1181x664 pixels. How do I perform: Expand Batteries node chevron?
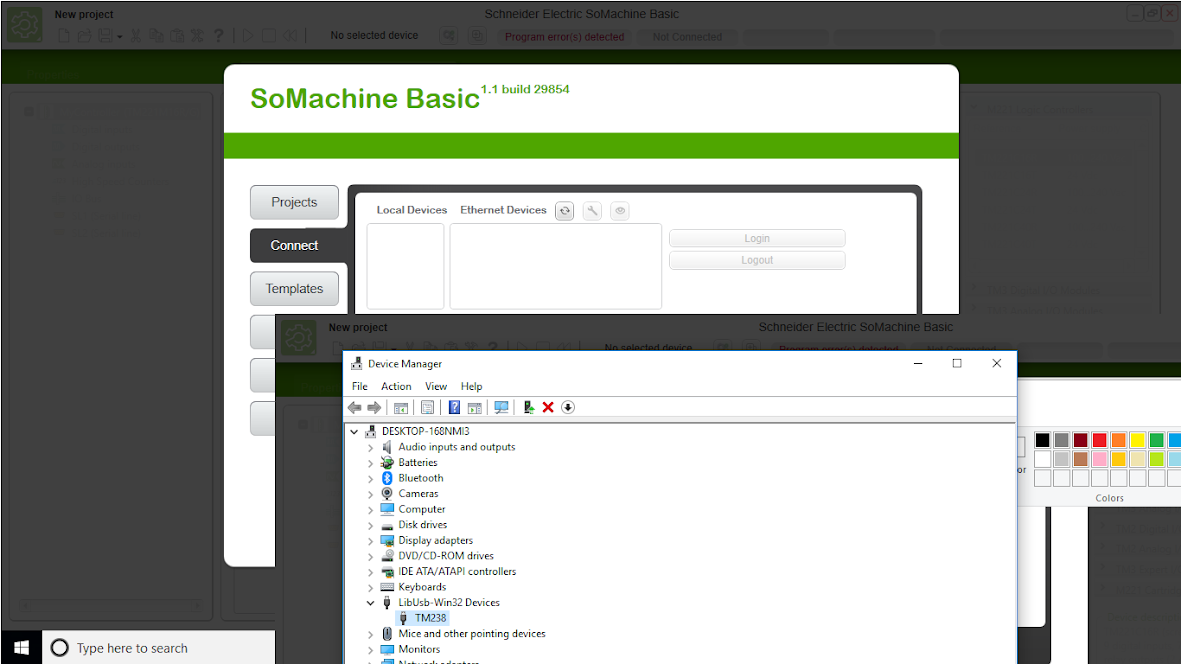pyautogui.click(x=371, y=463)
